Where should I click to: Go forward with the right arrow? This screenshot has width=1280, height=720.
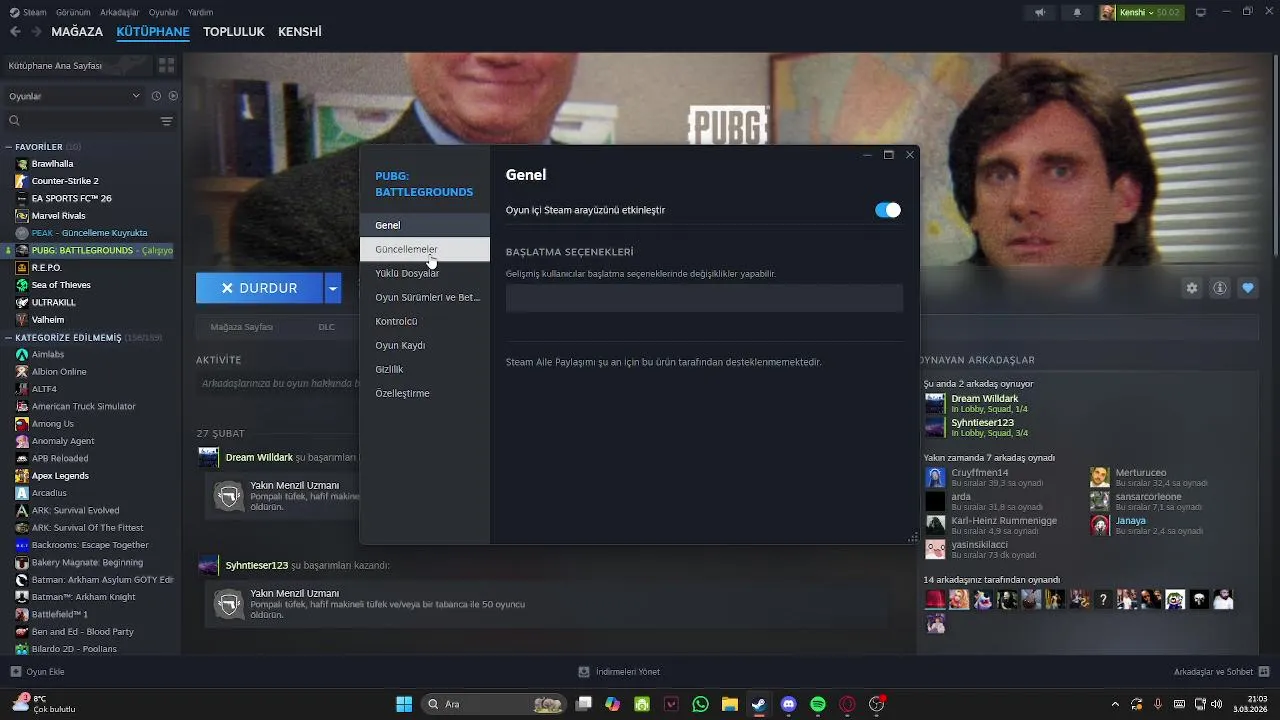(x=37, y=32)
